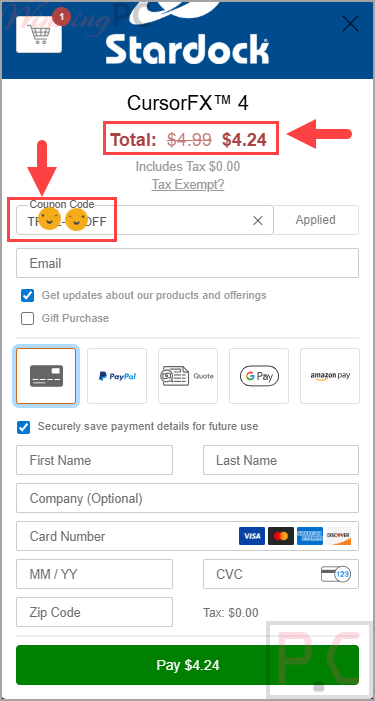Open the Tax Exempt? link
Screen dimensions: 375x701
click(188, 184)
